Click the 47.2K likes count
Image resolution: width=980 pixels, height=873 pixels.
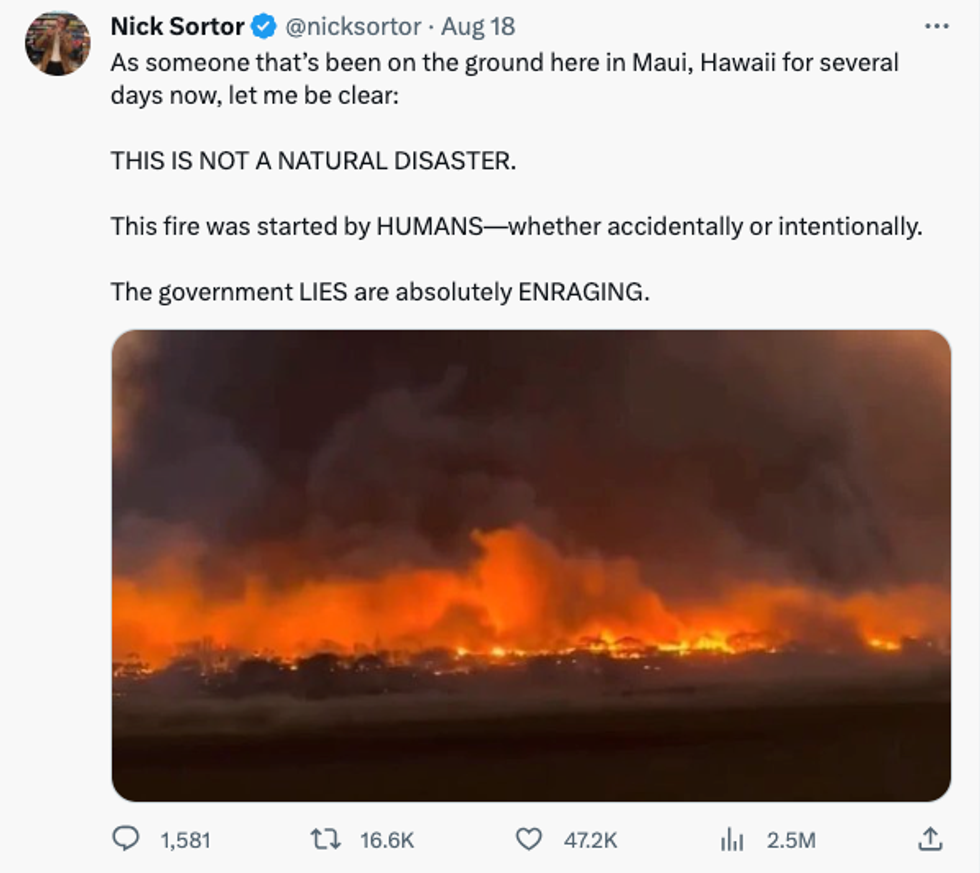(589, 840)
